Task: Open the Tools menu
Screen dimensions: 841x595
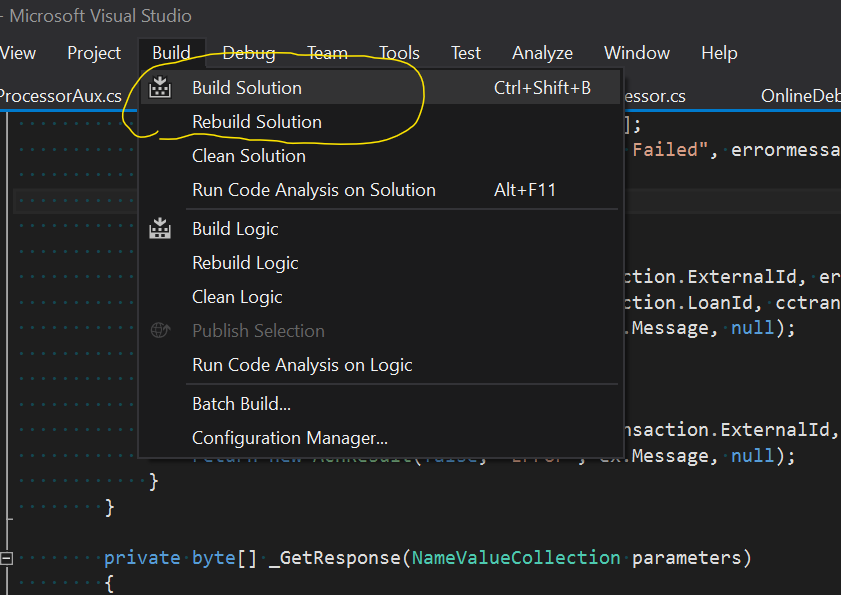Action: pyautogui.click(x=399, y=53)
